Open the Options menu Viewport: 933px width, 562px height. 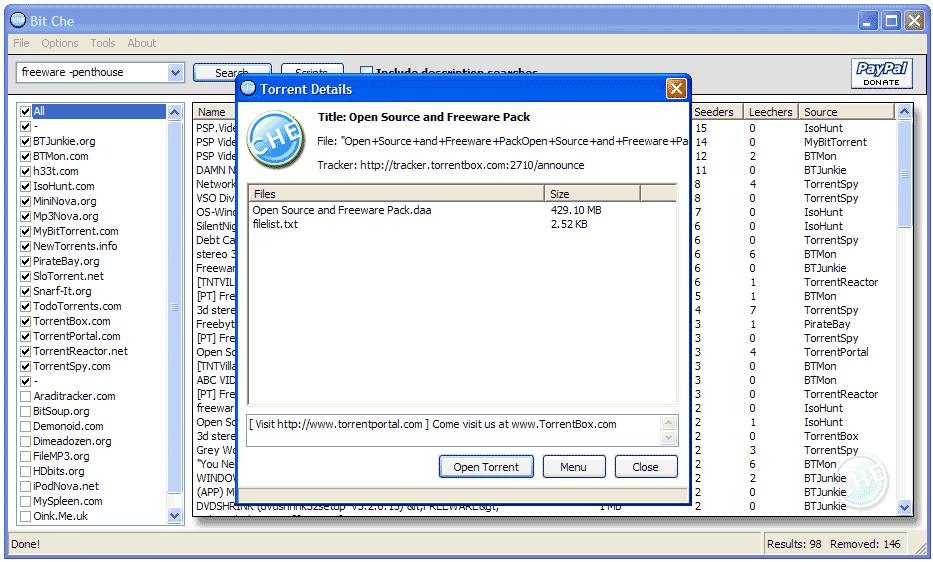(x=60, y=43)
